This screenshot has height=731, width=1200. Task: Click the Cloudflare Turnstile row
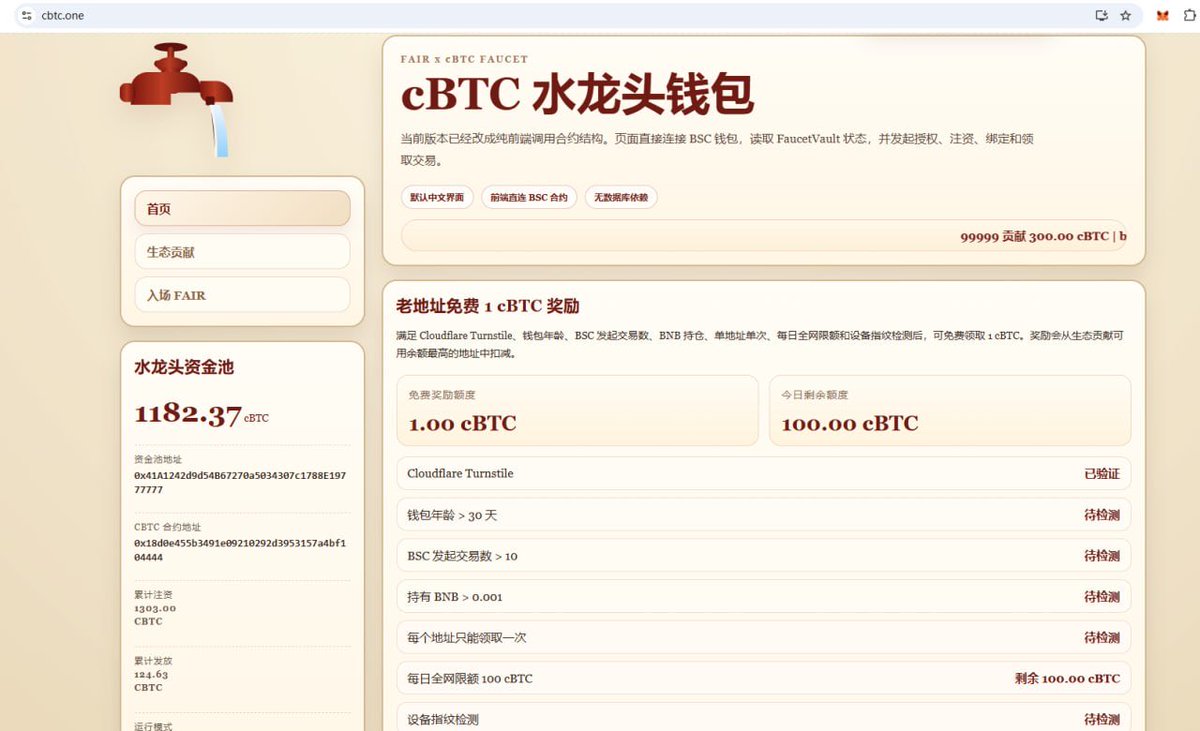tap(763, 473)
